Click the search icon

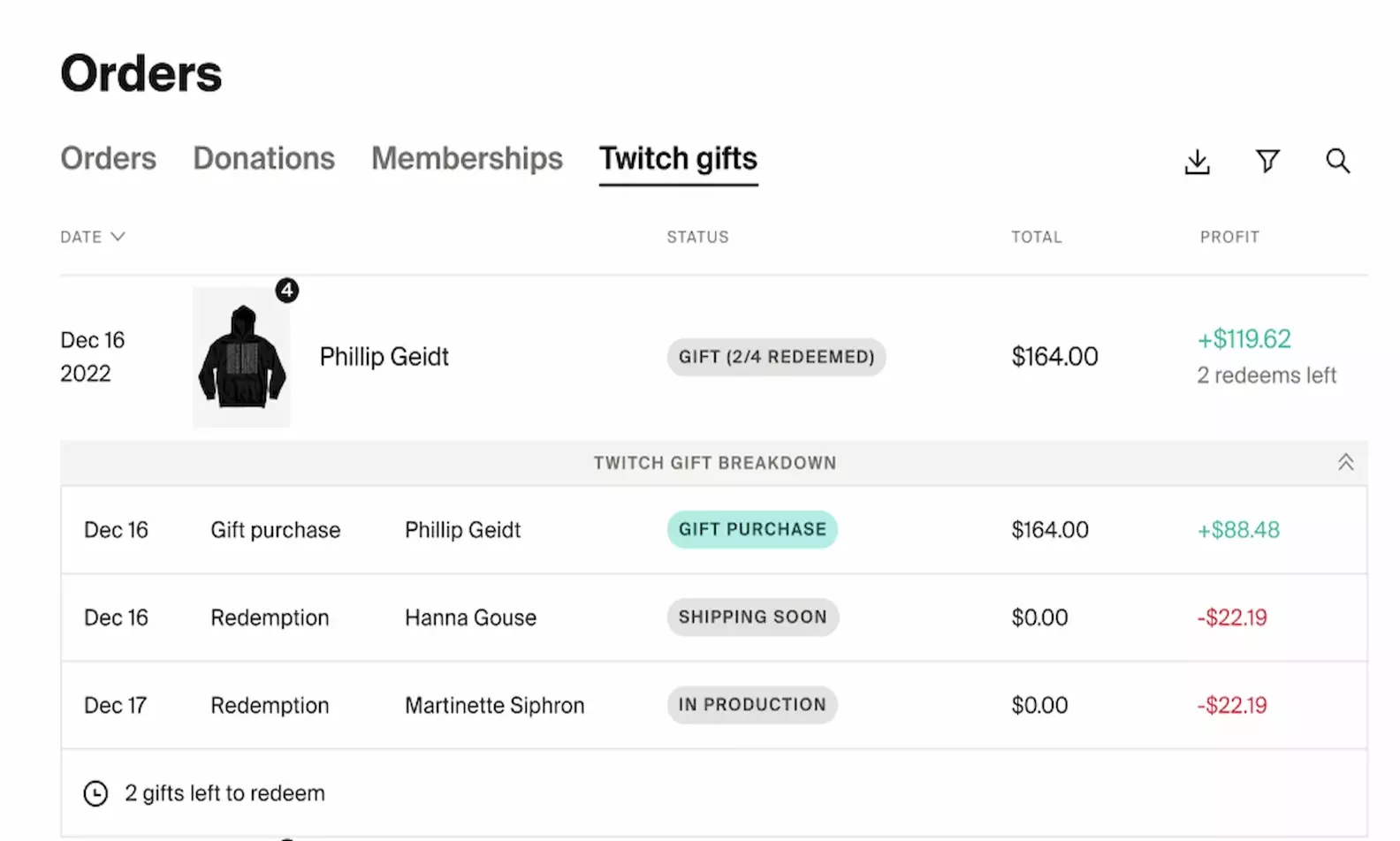(1337, 162)
